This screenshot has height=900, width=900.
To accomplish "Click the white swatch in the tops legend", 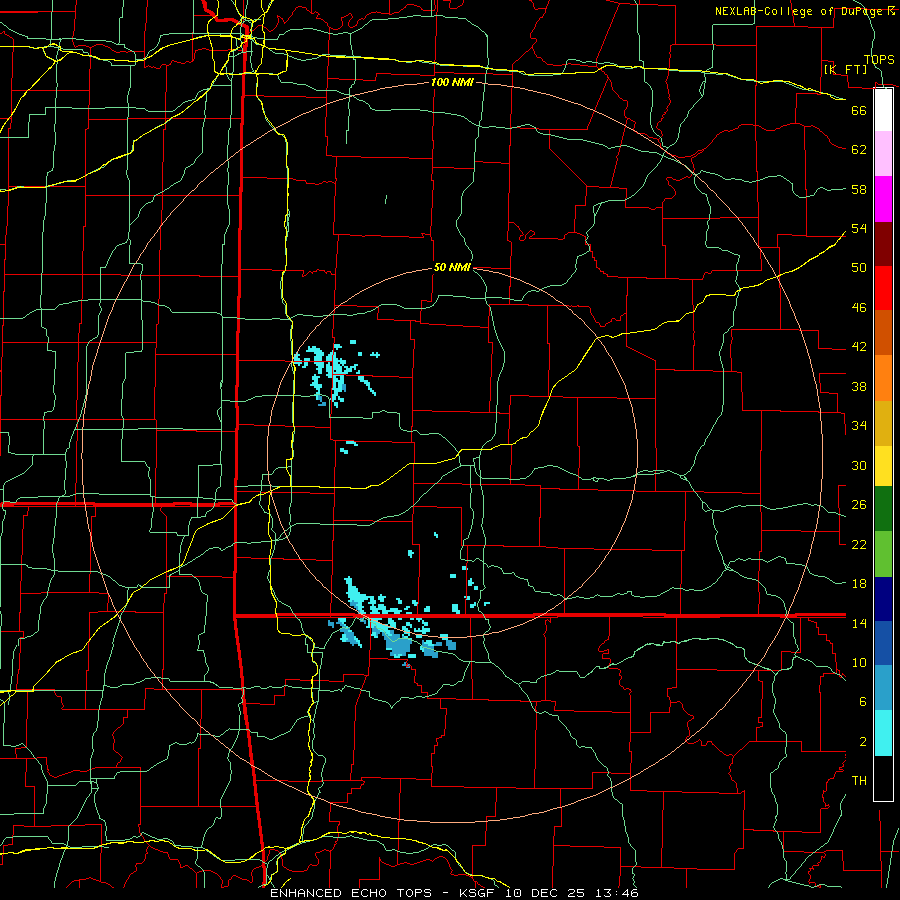I will pos(883,110).
